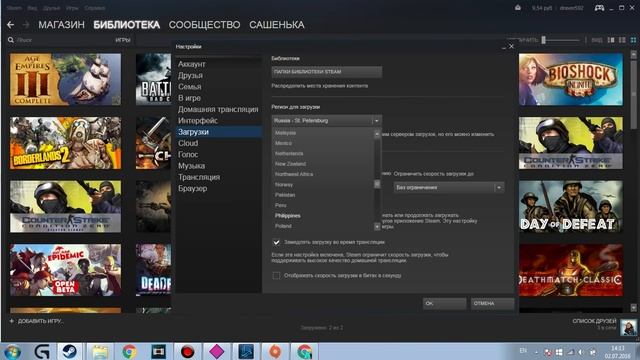Switch library to compact list view icon
Viewport: 640px width, 360px height.
point(622,40)
